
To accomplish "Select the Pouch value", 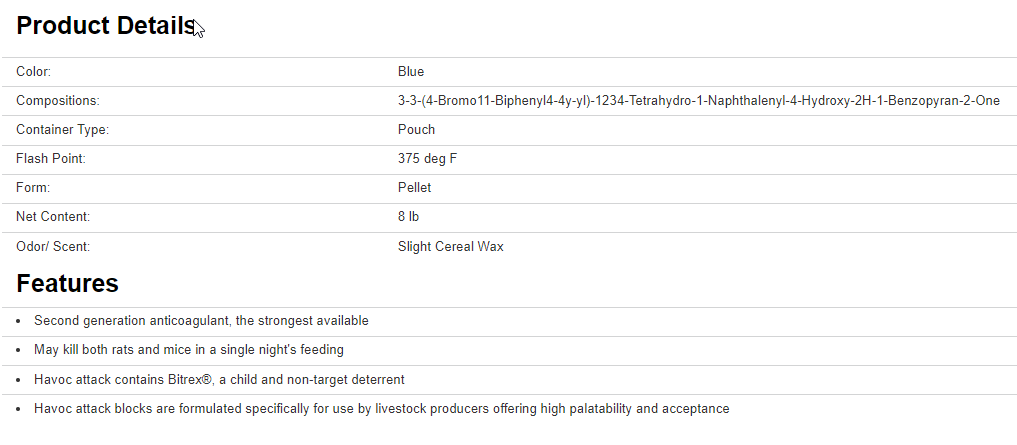I will click(416, 130).
